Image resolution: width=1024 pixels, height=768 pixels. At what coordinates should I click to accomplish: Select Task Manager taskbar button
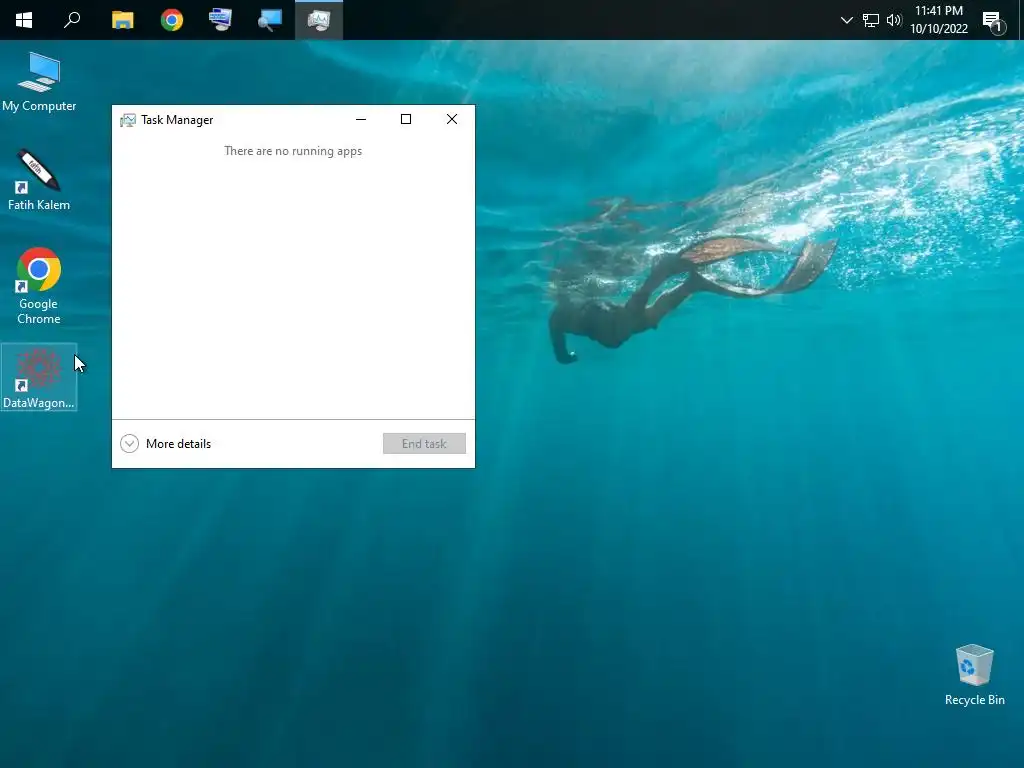point(319,20)
